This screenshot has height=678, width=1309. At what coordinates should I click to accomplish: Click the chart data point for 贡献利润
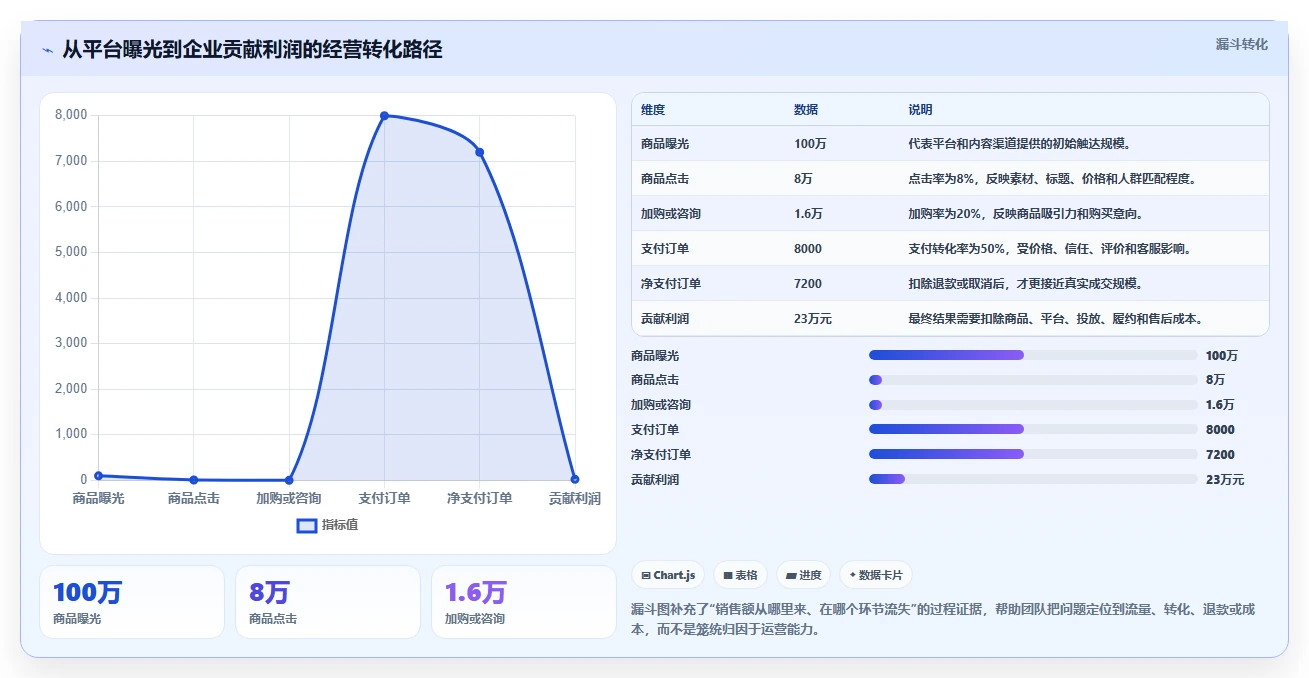tap(575, 480)
